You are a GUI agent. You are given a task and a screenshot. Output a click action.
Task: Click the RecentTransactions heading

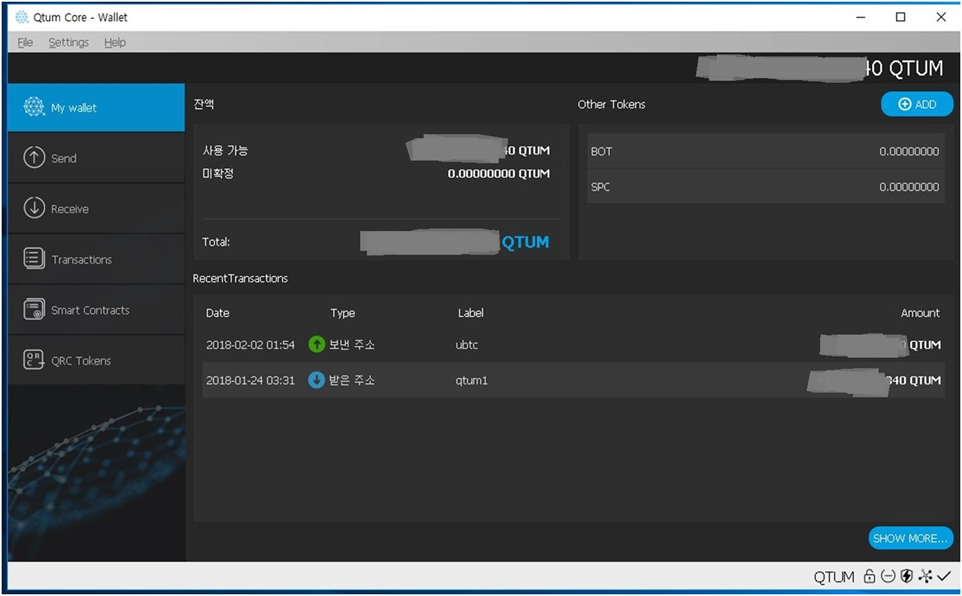[240, 279]
